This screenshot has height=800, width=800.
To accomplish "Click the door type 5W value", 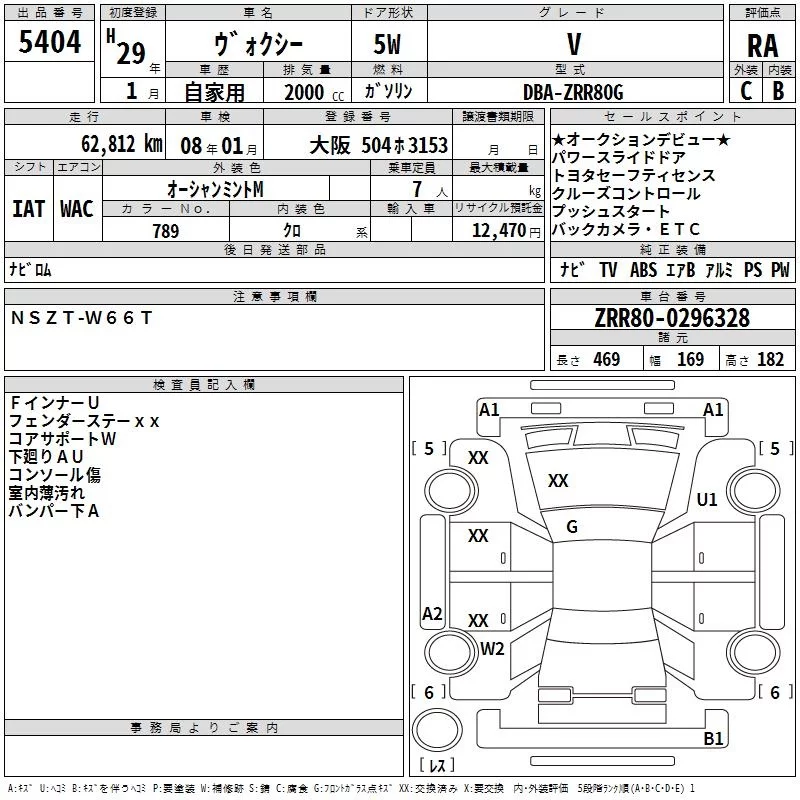I will point(387,44).
